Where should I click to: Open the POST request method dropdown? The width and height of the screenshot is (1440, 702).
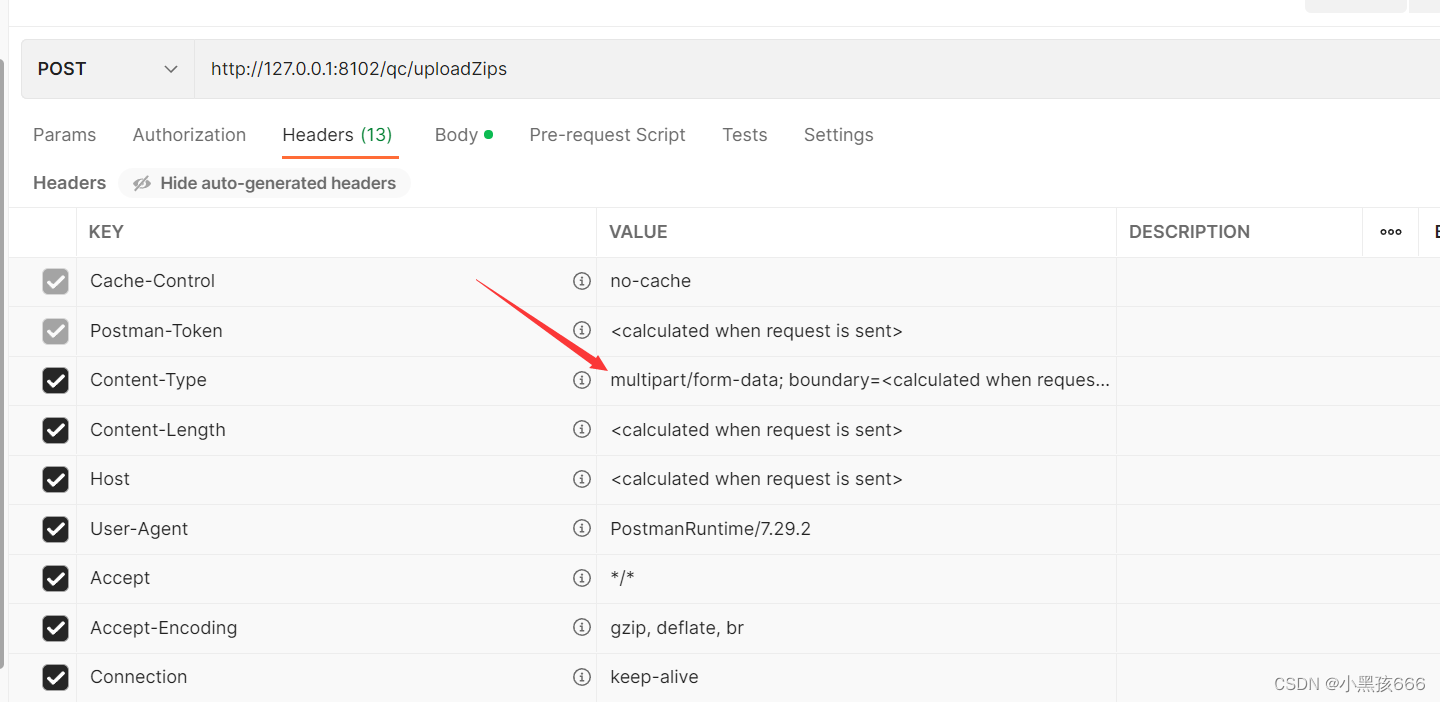pos(105,68)
